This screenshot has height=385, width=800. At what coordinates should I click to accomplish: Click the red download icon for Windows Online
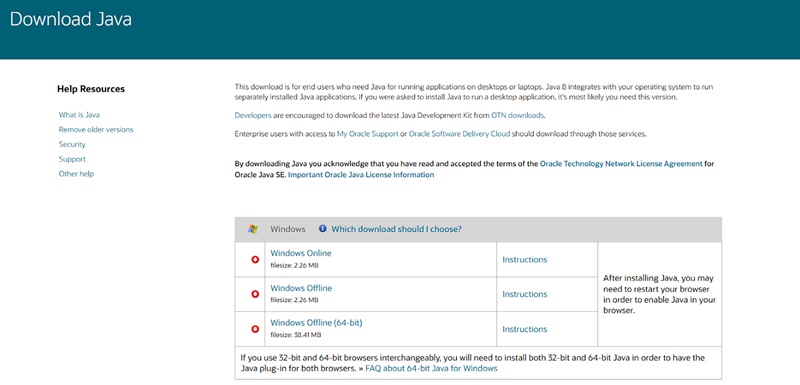255,260
